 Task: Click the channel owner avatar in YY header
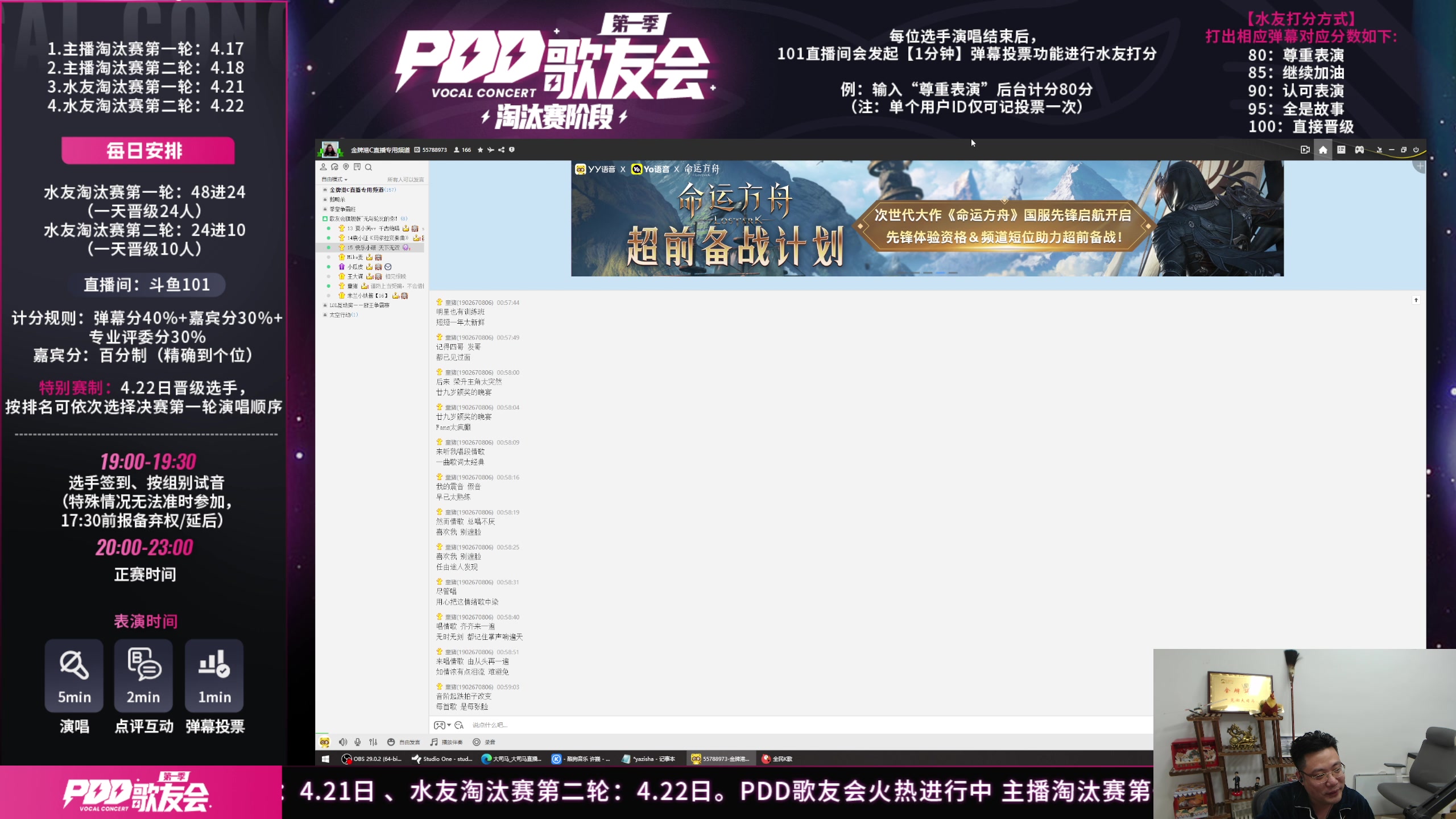[x=329, y=150]
